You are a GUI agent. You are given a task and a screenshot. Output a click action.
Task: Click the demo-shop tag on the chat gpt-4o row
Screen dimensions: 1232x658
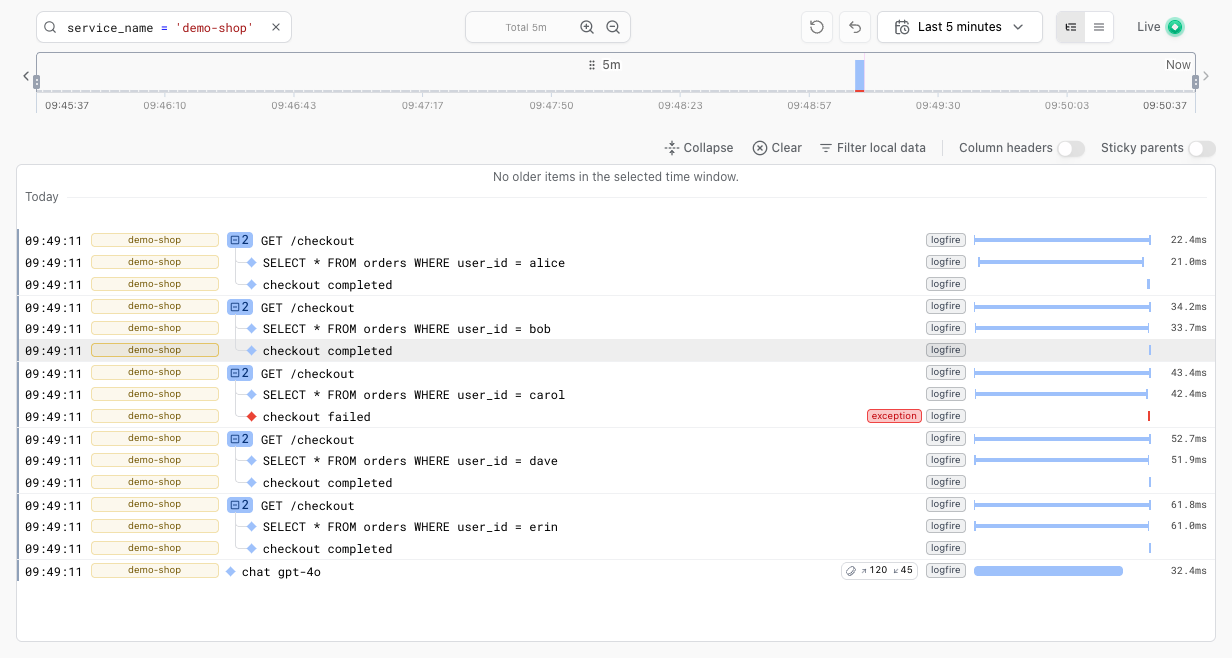click(x=155, y=570)
